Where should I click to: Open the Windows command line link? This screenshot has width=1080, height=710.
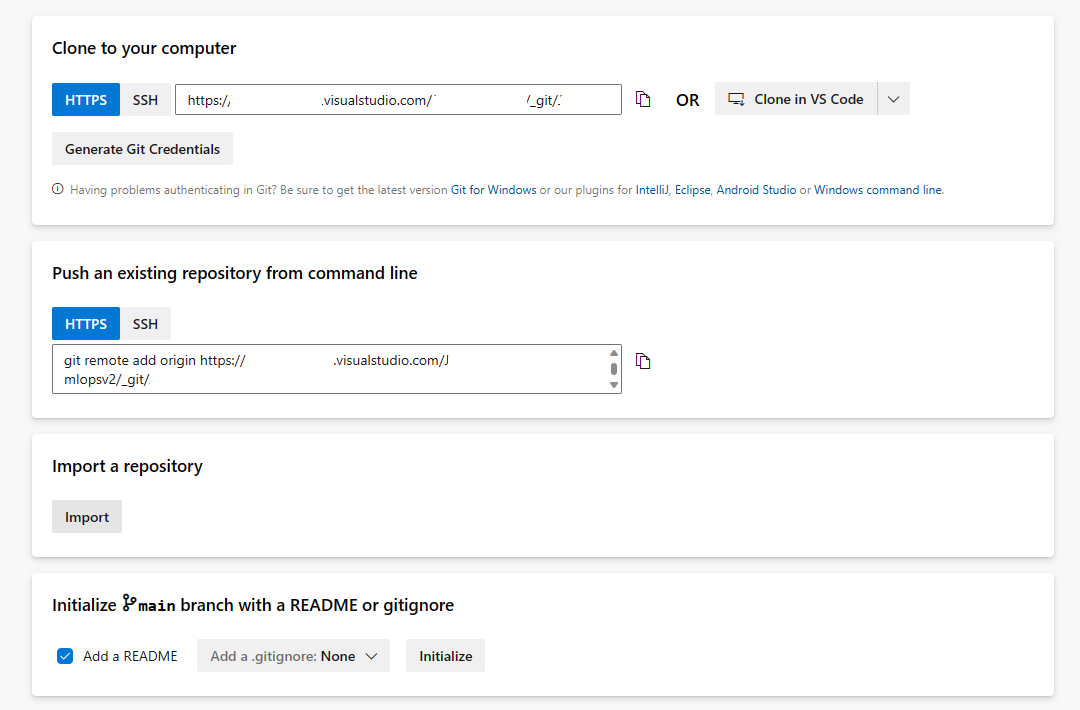[x=877, y=189]
